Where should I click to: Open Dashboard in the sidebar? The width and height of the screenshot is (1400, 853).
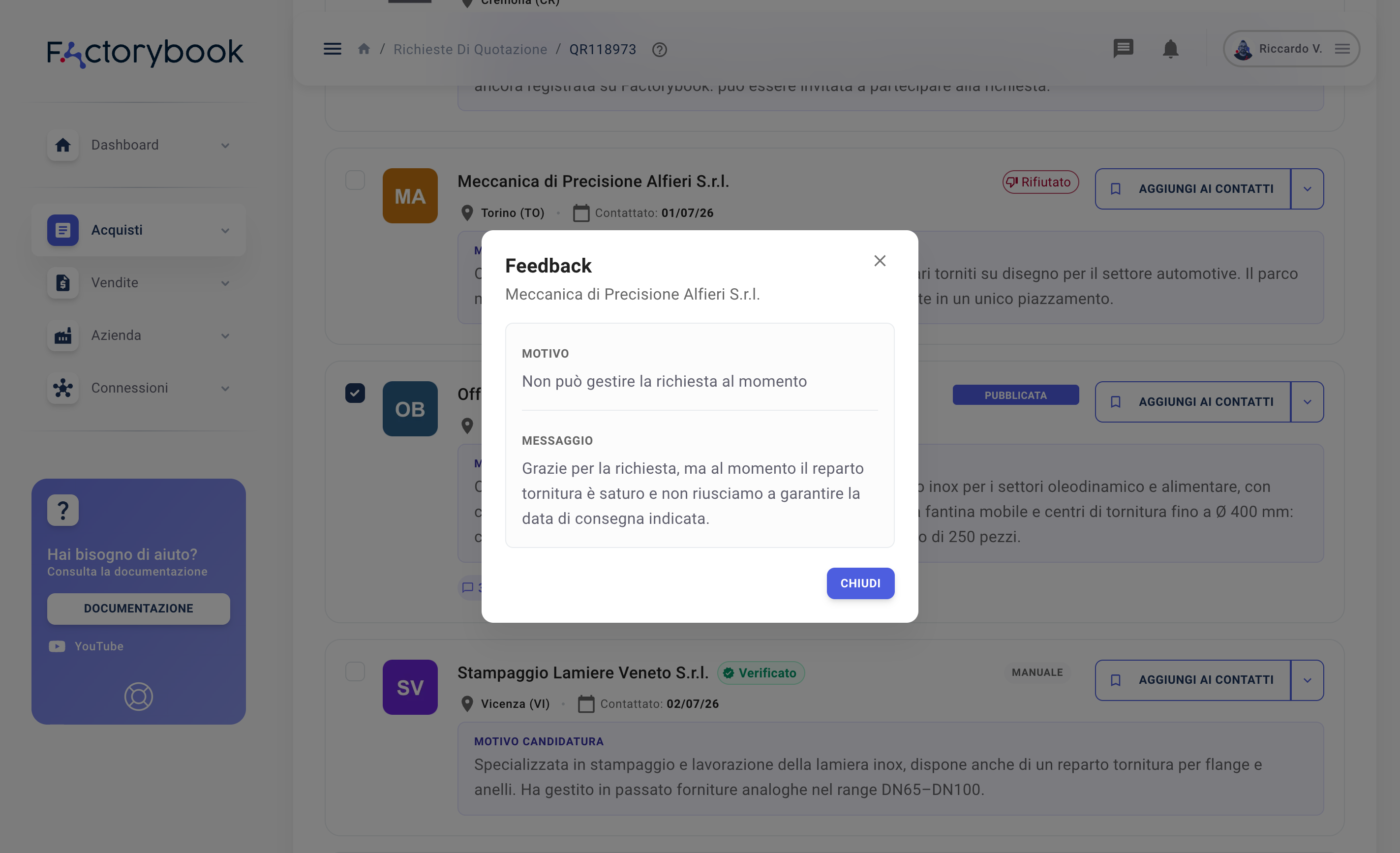click(139, 145)
